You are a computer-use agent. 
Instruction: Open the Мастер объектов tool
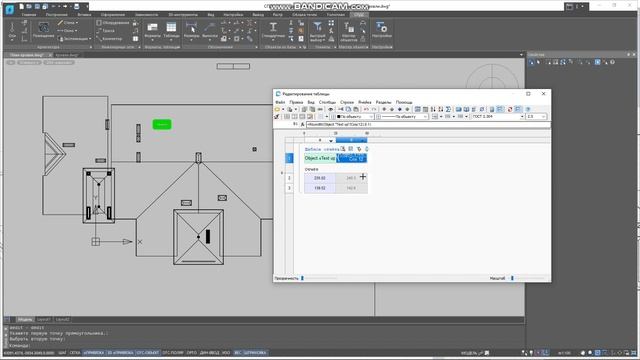(x=349, y=31)
